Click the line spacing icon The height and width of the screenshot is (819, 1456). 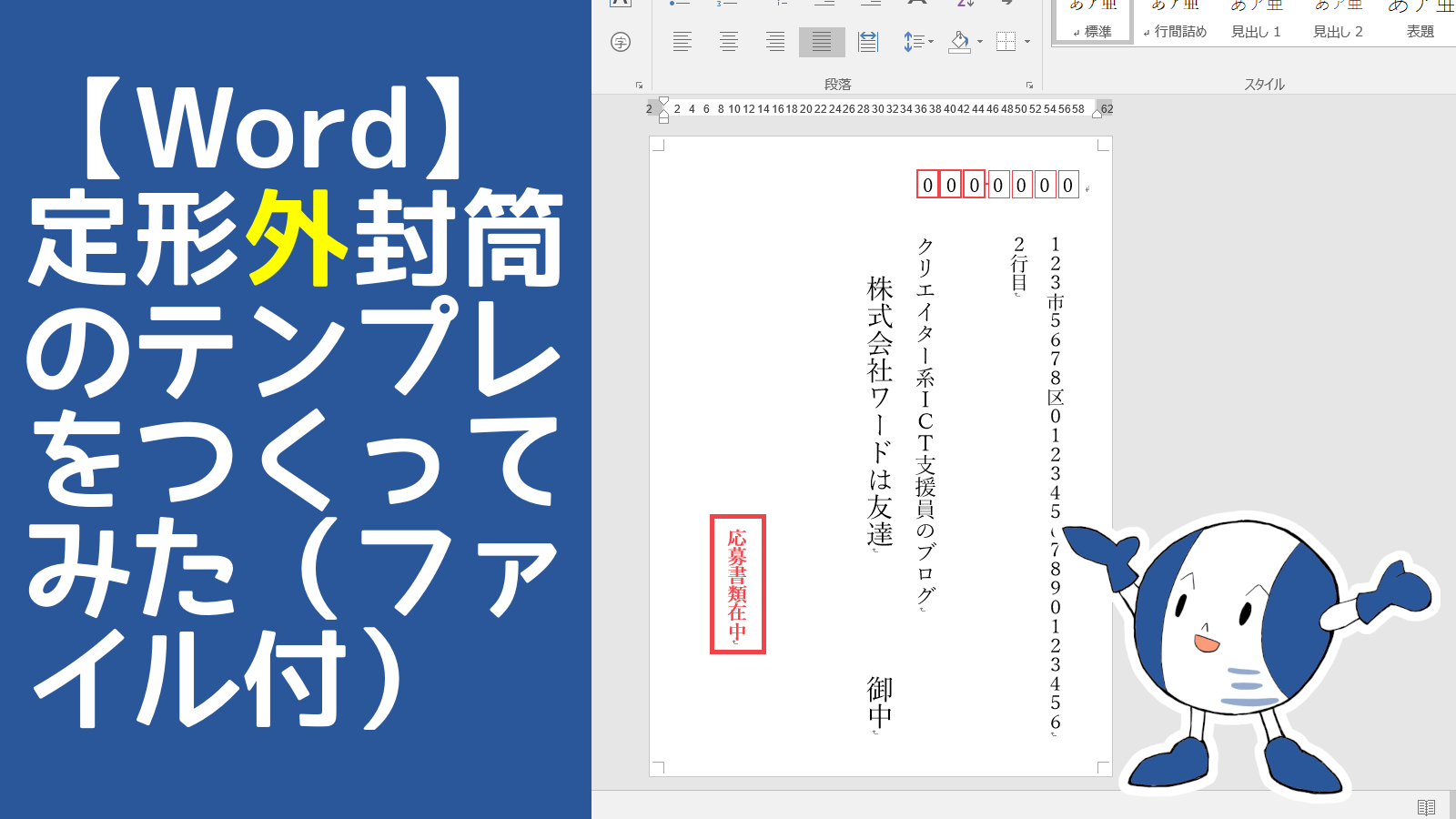(915, 41)
